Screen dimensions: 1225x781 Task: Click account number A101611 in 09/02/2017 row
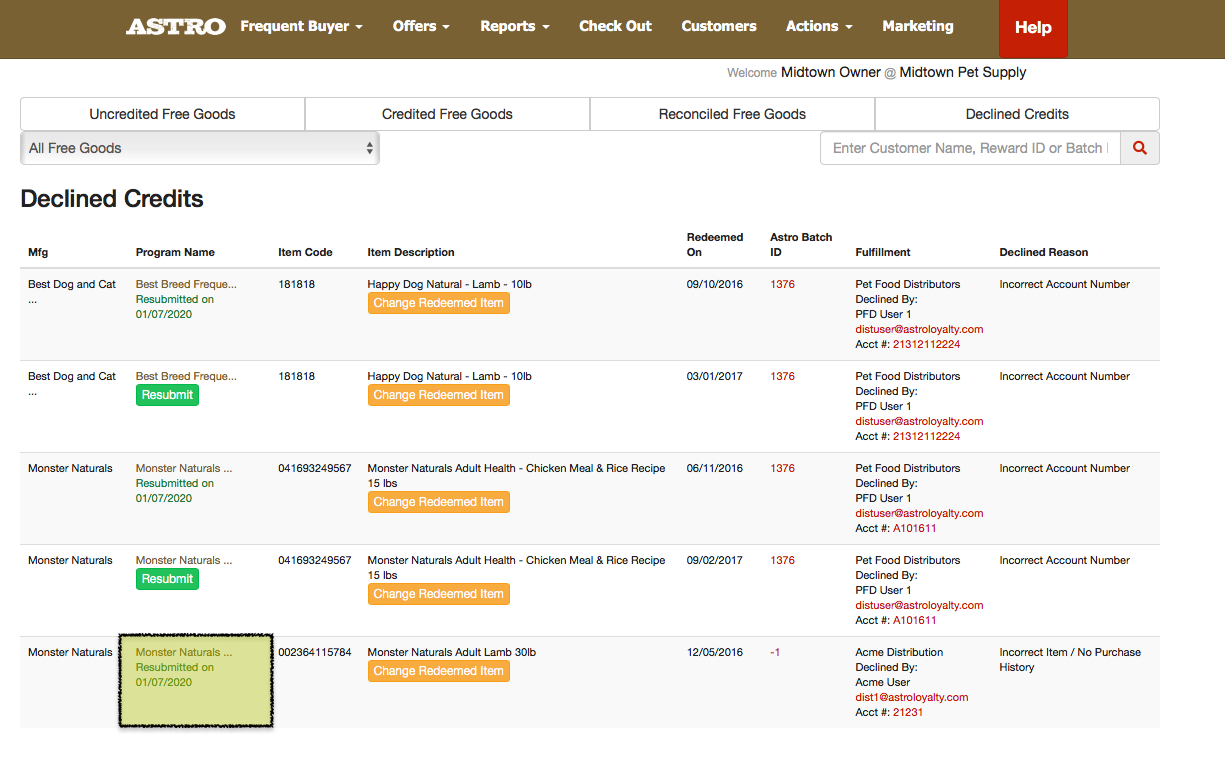915,620
